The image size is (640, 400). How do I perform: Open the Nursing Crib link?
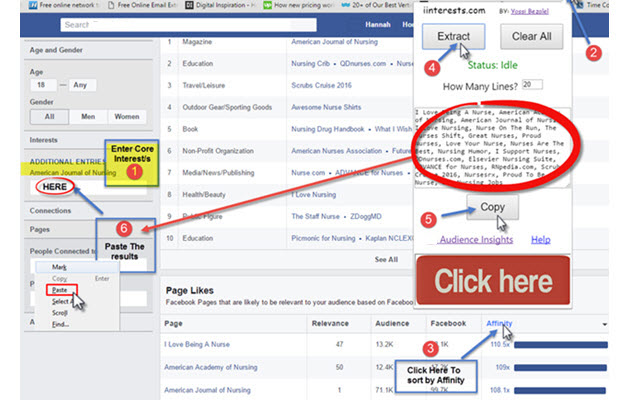click(310, 63)
